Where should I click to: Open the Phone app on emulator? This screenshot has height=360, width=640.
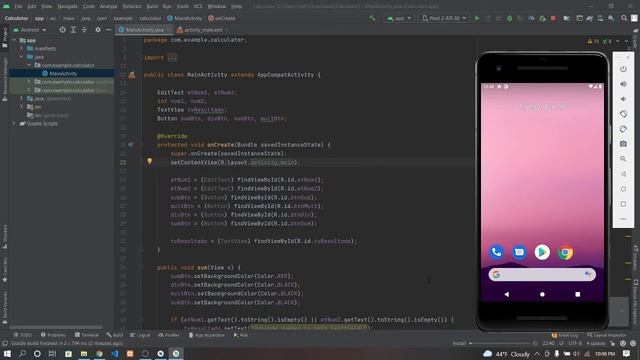(x=496, y=252)
